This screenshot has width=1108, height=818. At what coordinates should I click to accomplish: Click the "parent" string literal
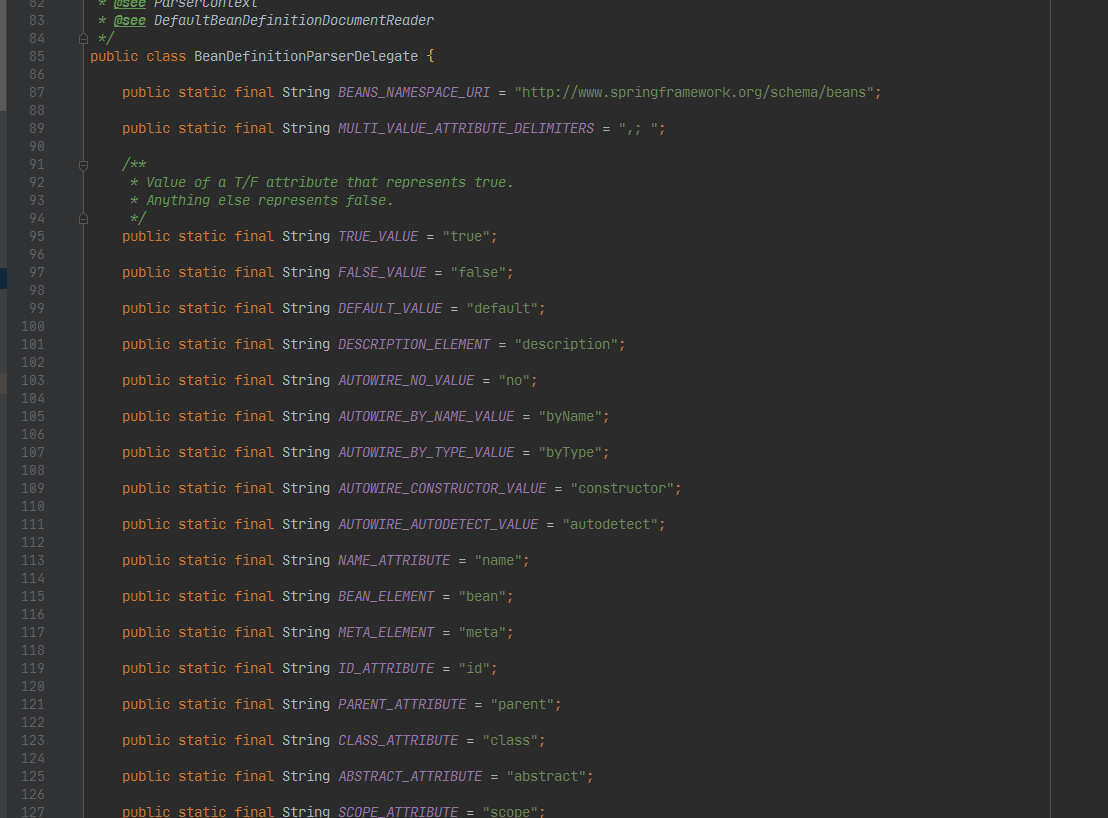point(522,705)
